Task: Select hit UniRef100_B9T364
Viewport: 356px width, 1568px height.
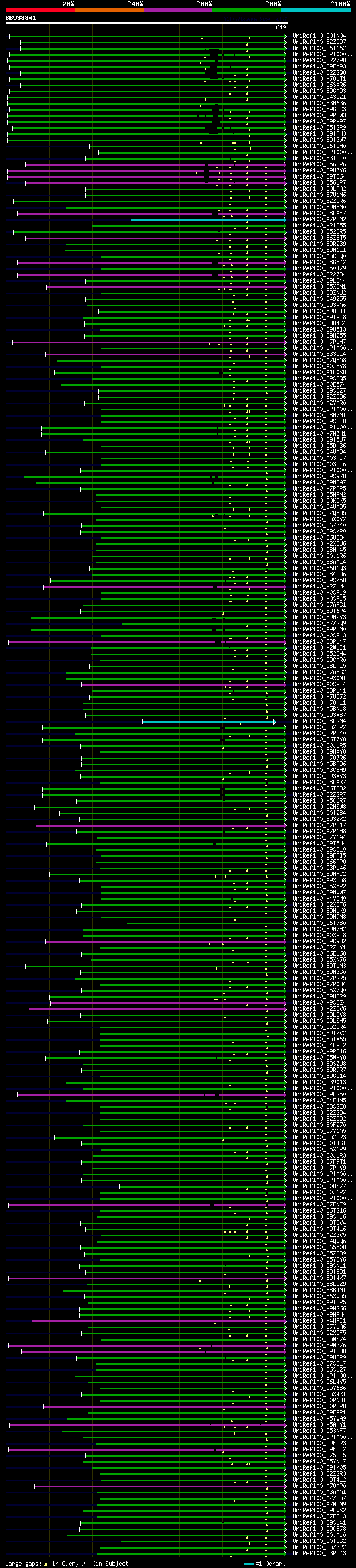Action: [x=319, y=176]
